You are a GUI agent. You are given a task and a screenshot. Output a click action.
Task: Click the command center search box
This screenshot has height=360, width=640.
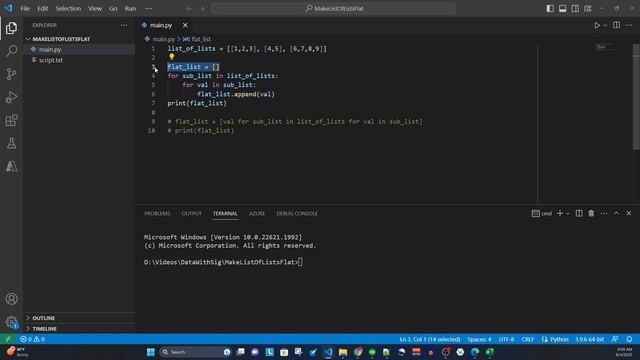[x=333, y=9]
